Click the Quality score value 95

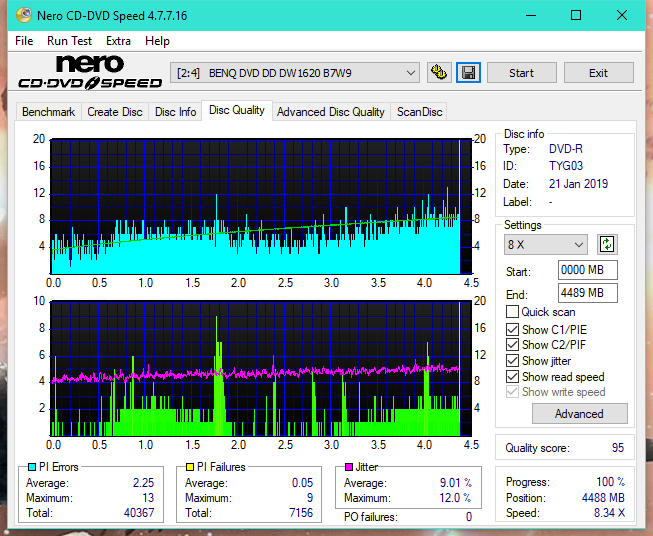(618, 448)
